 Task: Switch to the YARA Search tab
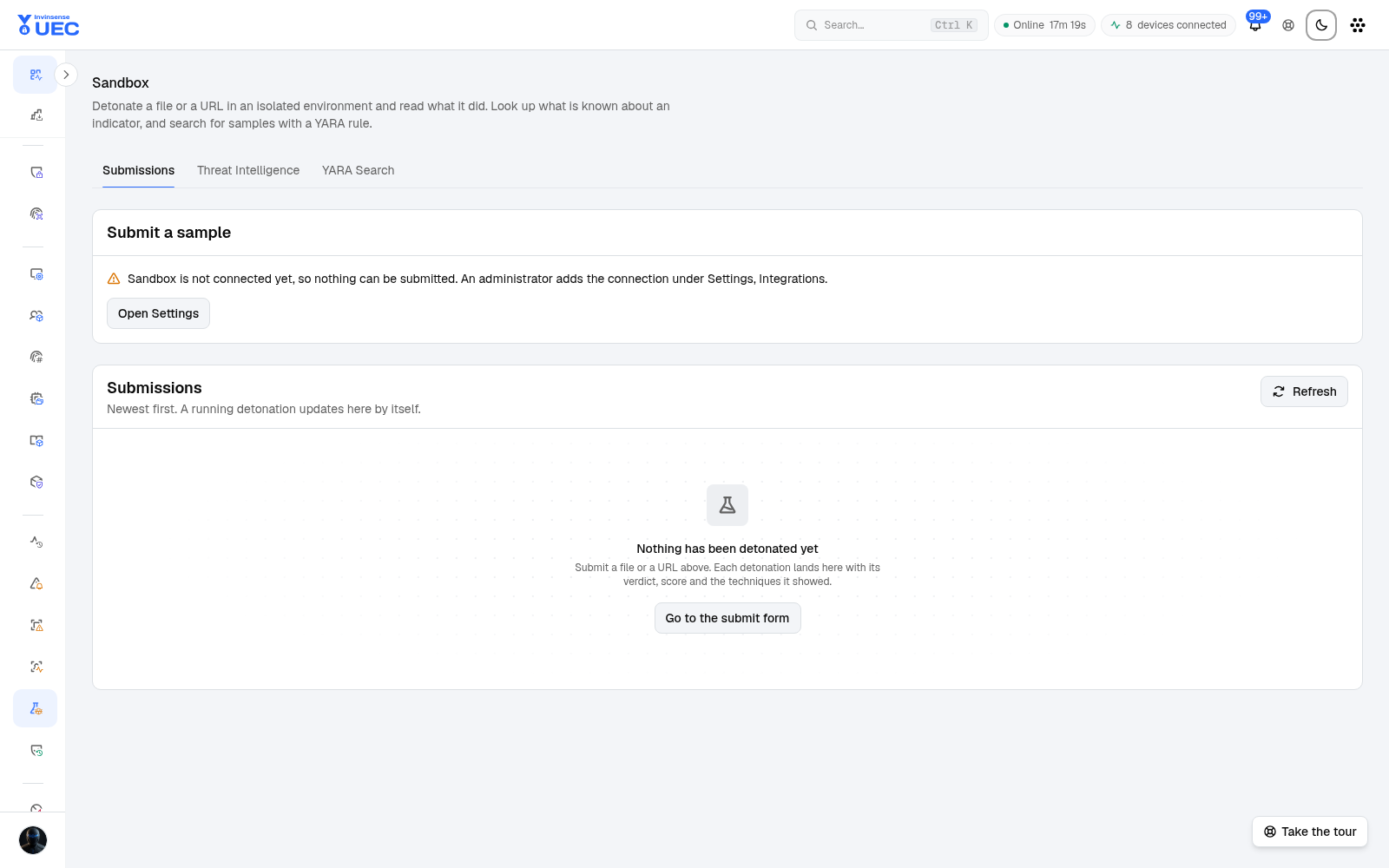pos(358,170)
